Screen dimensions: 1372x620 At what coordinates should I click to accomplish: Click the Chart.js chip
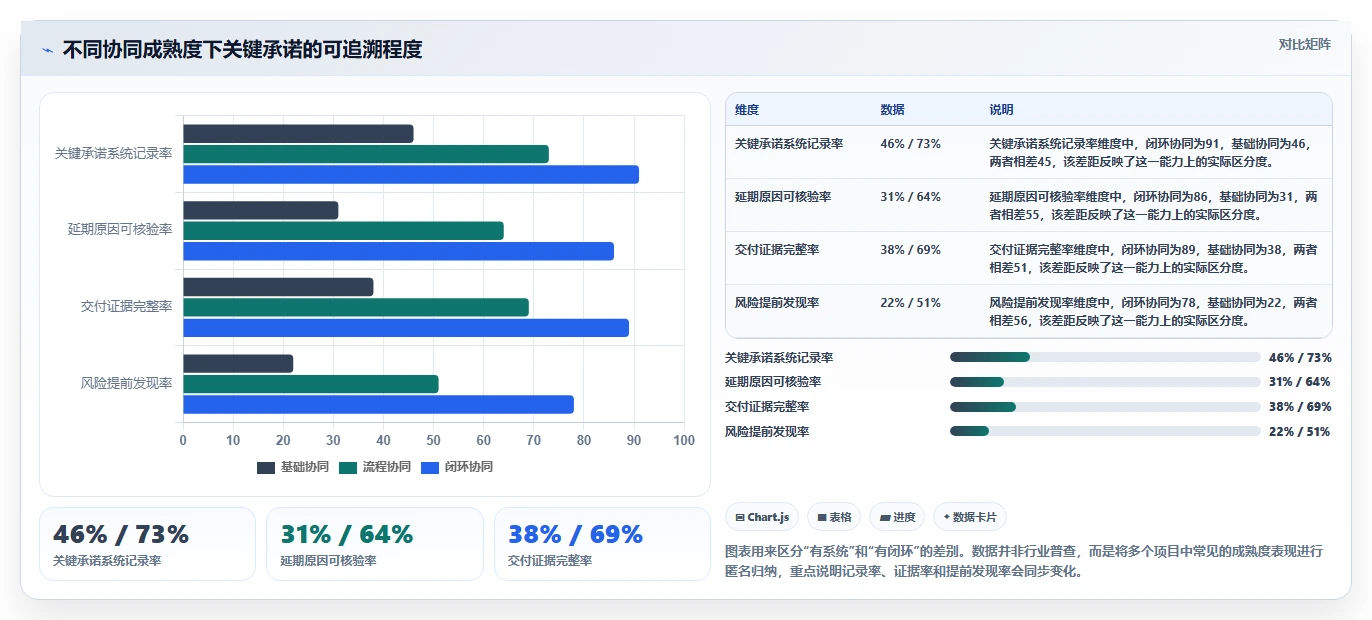762,517
